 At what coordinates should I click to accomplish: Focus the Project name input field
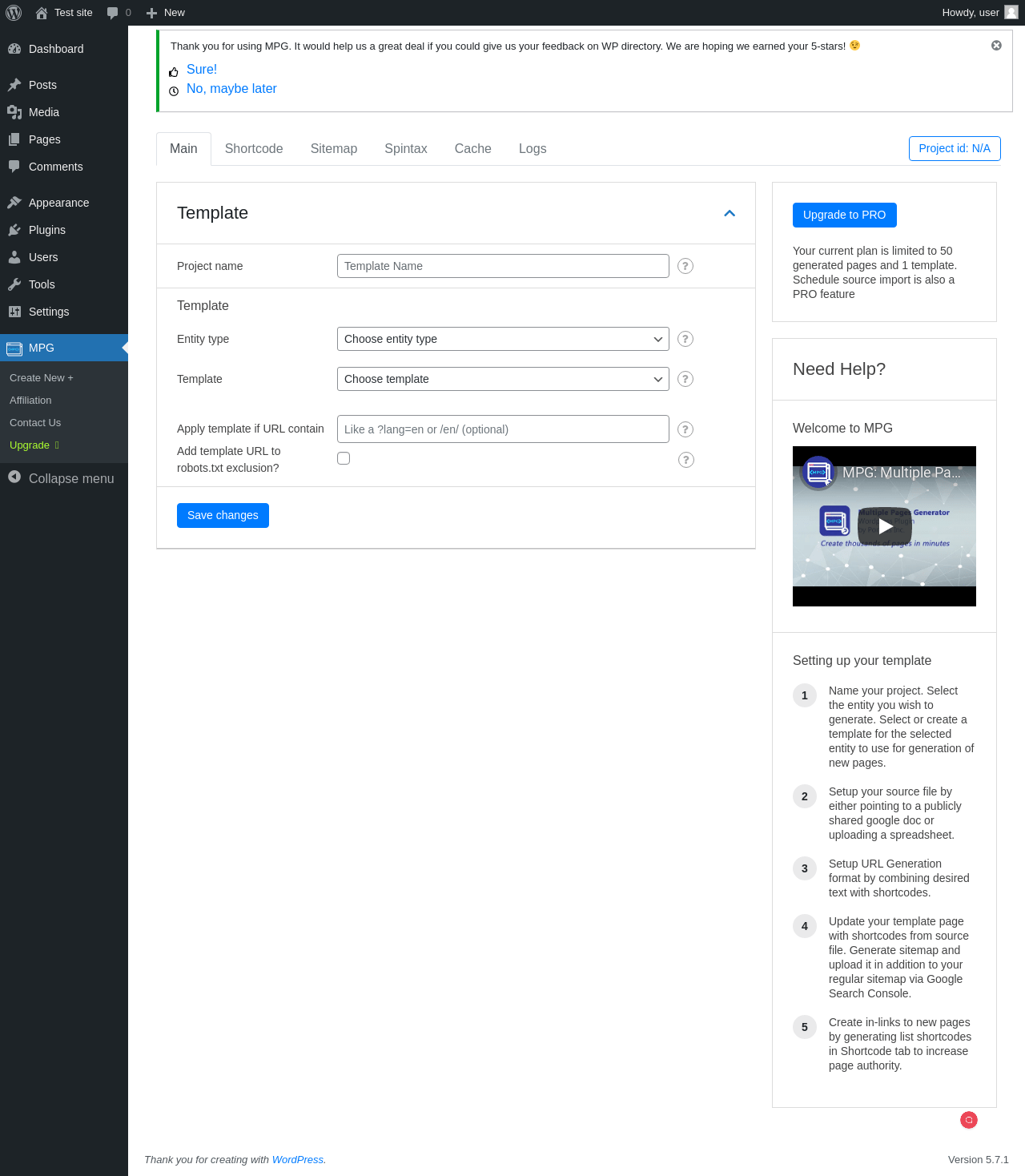click(503, 266)
